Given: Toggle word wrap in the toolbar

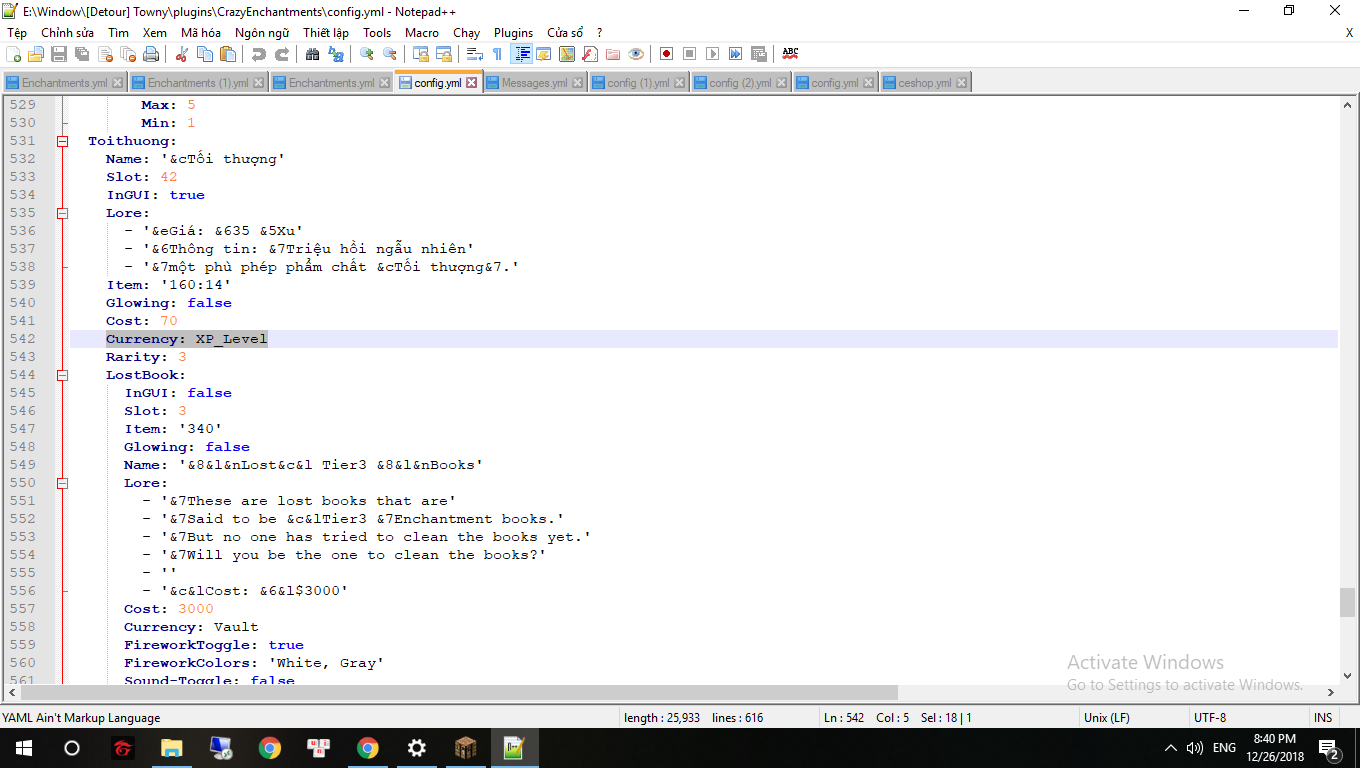Looking at the screenshot, I should point(475,54).
